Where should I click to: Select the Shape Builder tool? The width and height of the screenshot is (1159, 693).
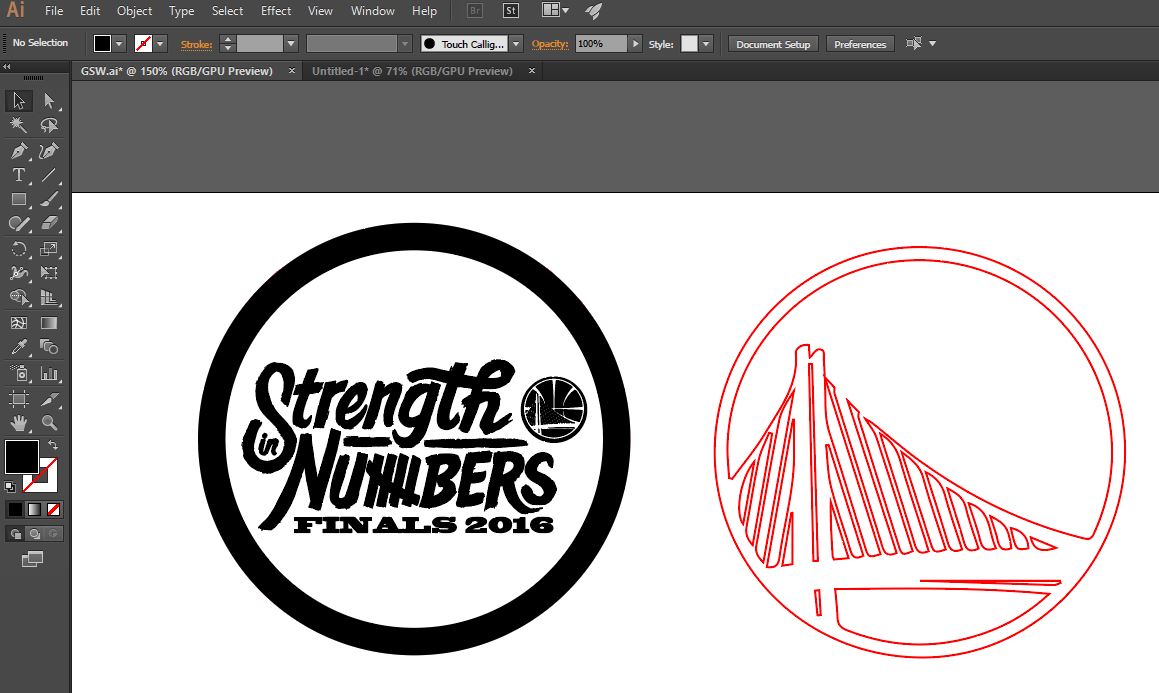(18, 297)
